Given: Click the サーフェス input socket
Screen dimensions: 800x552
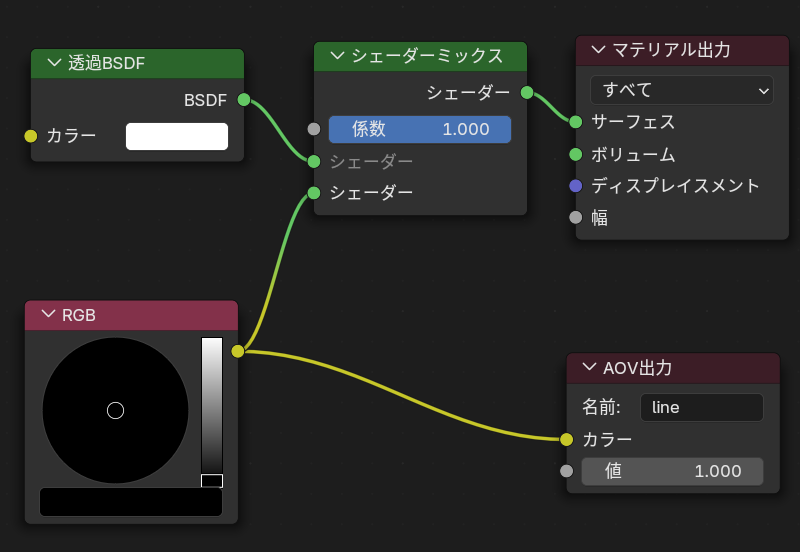Looking at the screenshot, I should click(x=575, y=122).
